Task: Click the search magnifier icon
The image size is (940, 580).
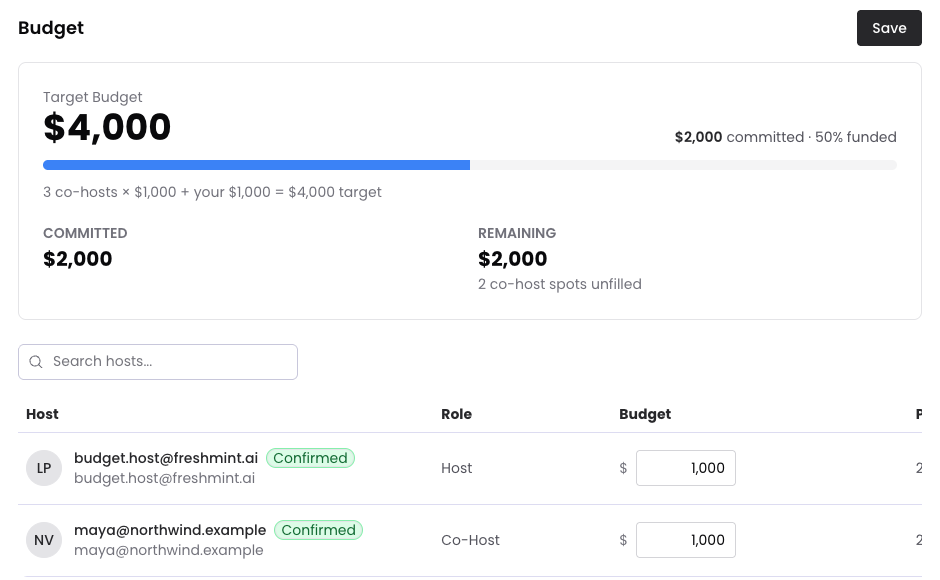Action: [x=36, y=362]
